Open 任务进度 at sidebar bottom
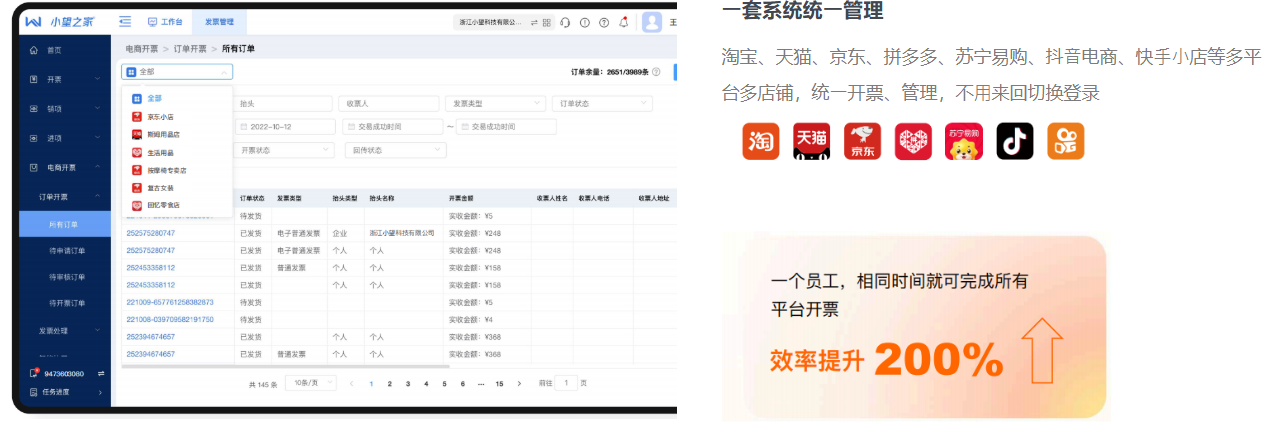 (x=65, y=392)
